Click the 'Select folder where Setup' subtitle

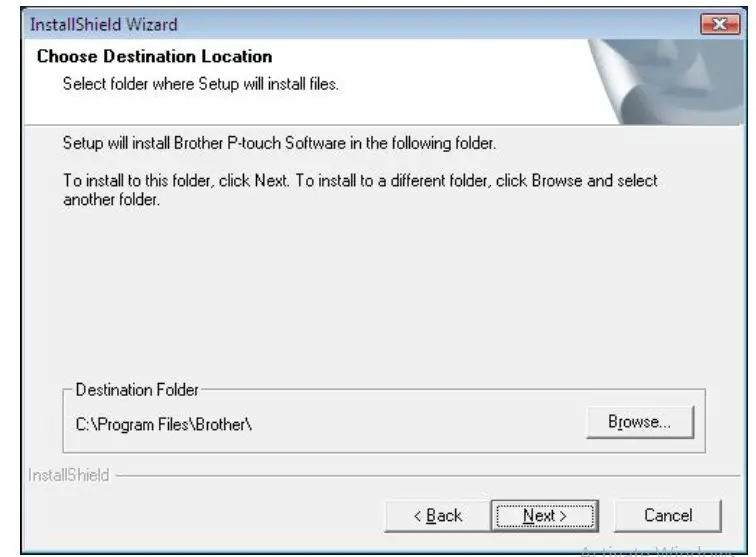tap(201, 84)
